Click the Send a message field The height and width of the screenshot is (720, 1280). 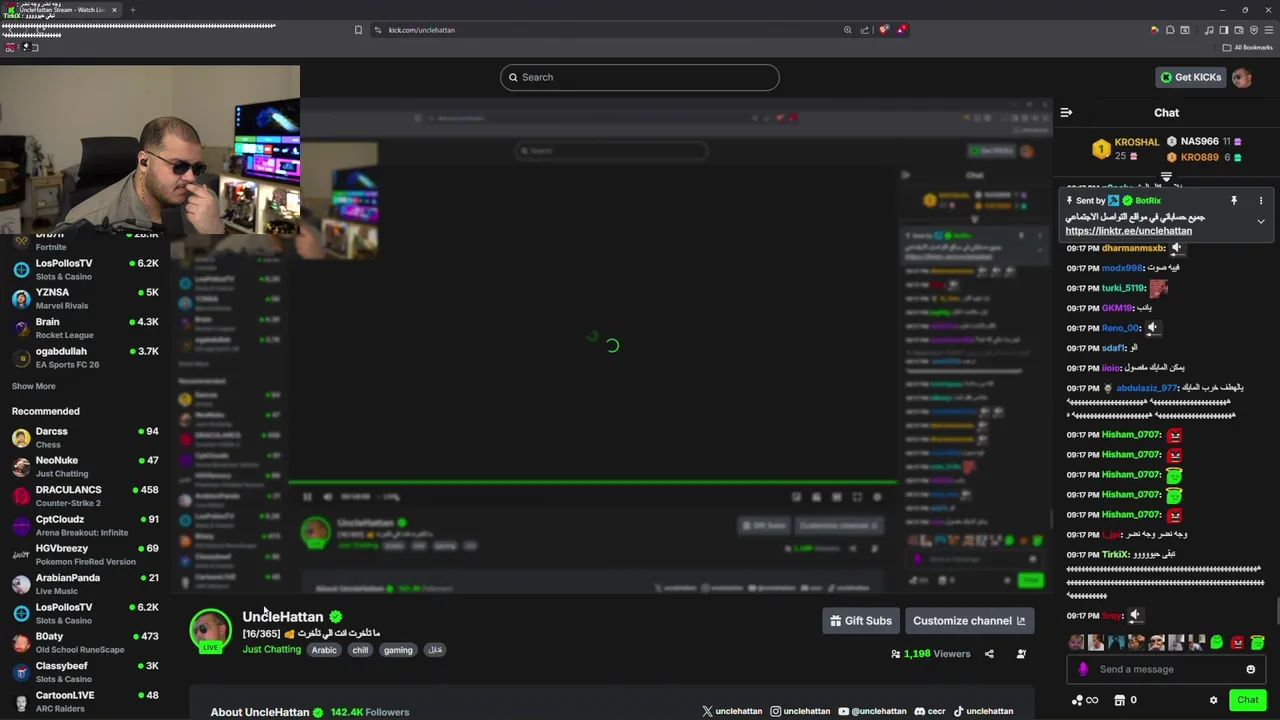coord(1166,669)
